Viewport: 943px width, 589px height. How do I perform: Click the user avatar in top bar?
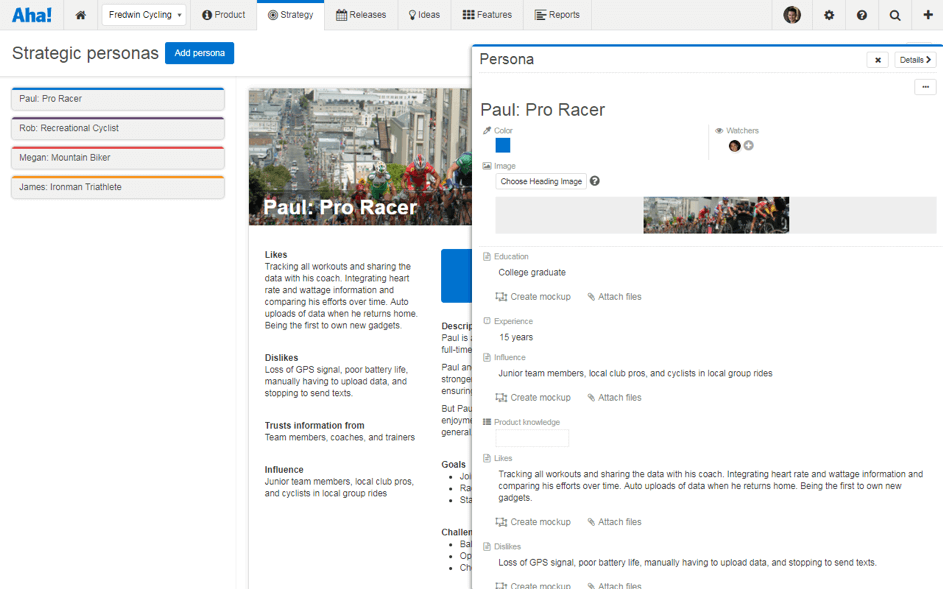coord(792,15)
